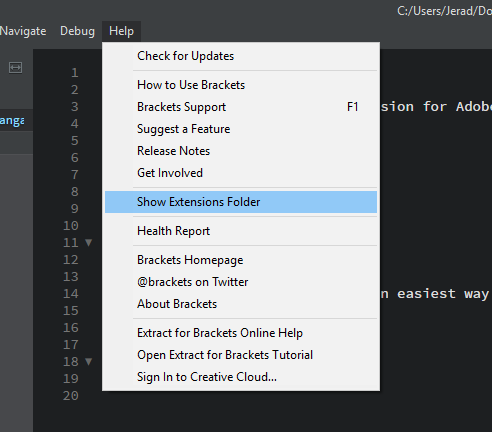This screenshot has height=432, width=492.
Task: Select Suggest a Feature
Action: click(241, 129)
